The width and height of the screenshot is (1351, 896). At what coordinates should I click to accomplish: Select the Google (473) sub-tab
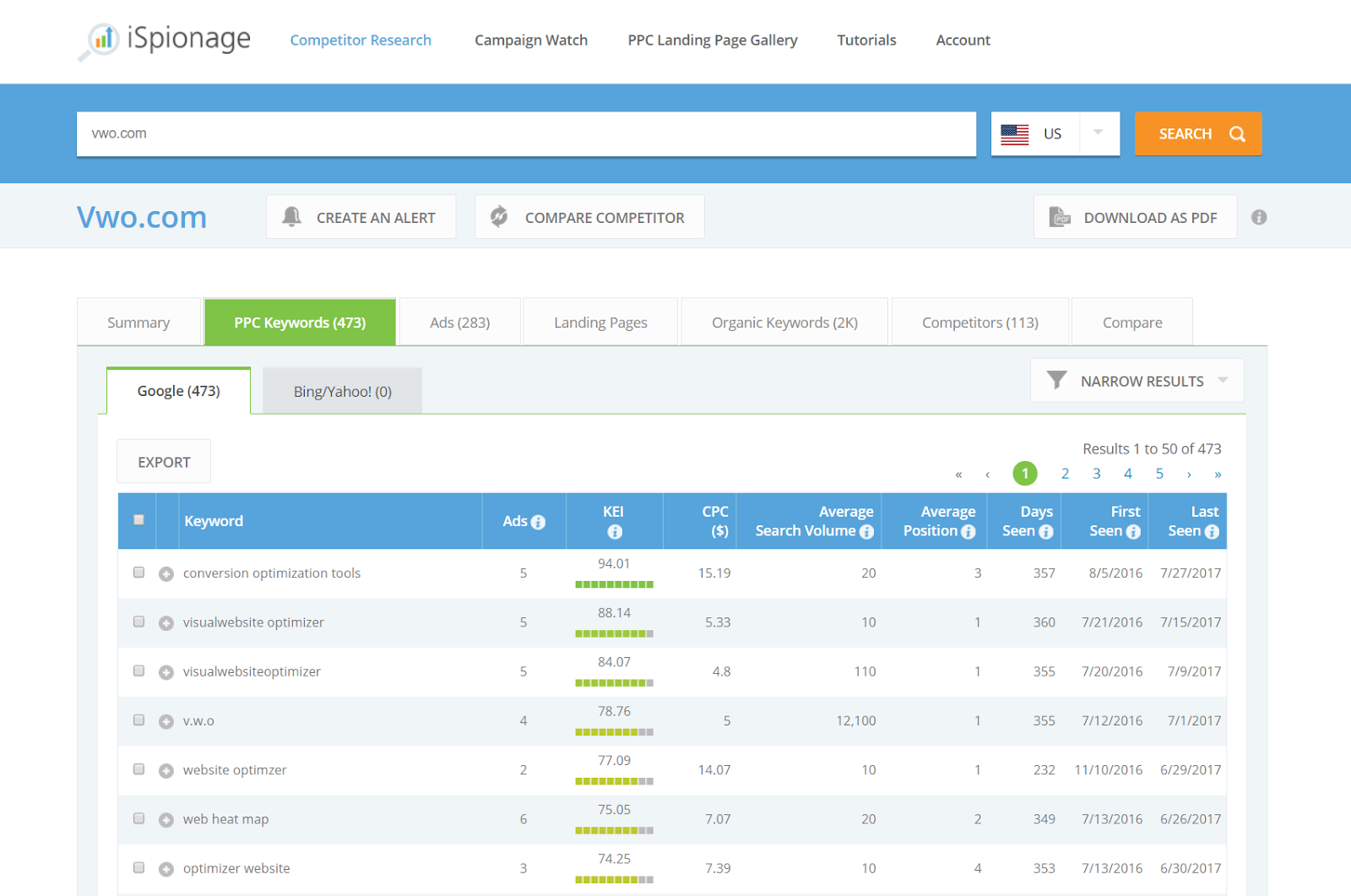point(178,391)
